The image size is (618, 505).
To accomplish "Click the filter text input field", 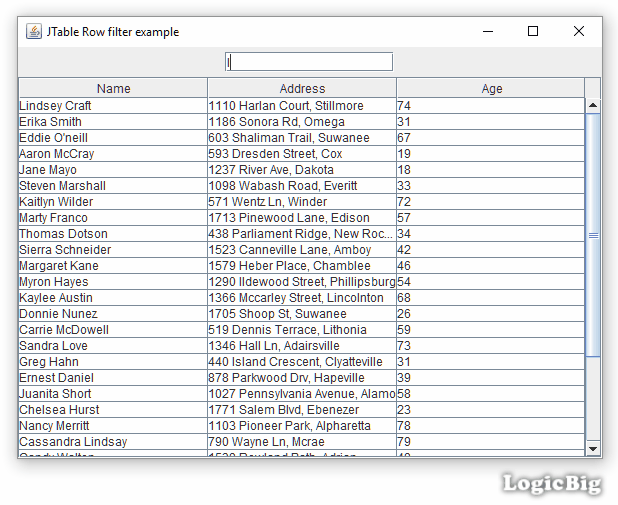I will (309, 62).
